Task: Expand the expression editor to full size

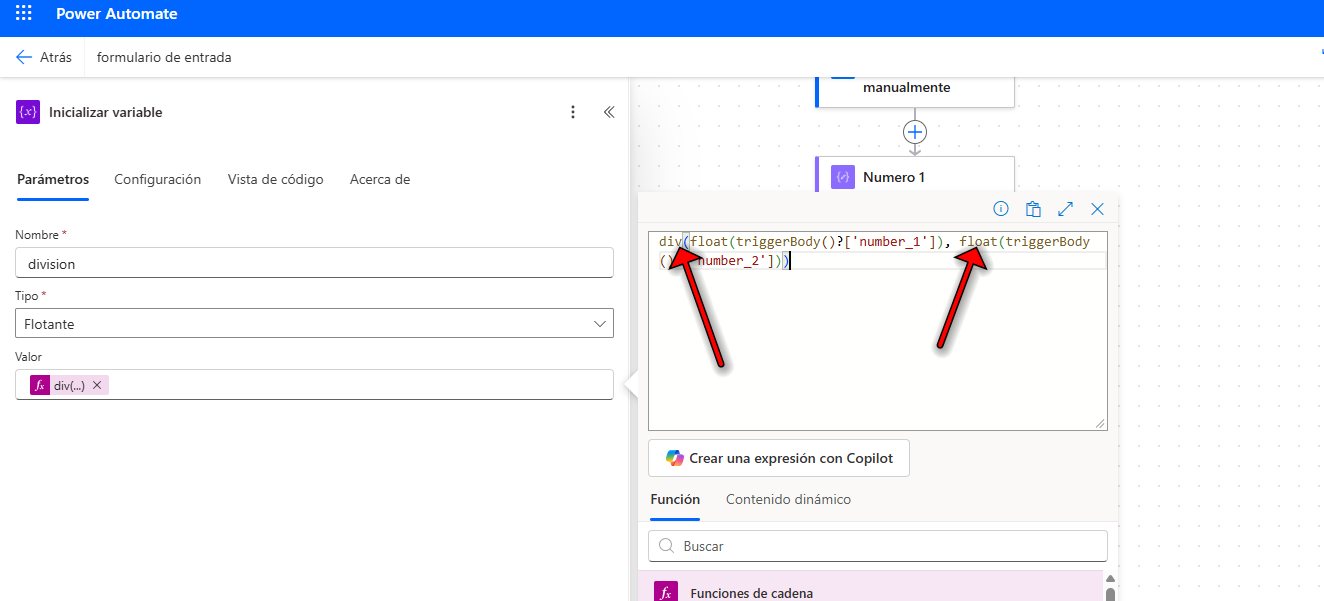Action: pos(1065,209)
